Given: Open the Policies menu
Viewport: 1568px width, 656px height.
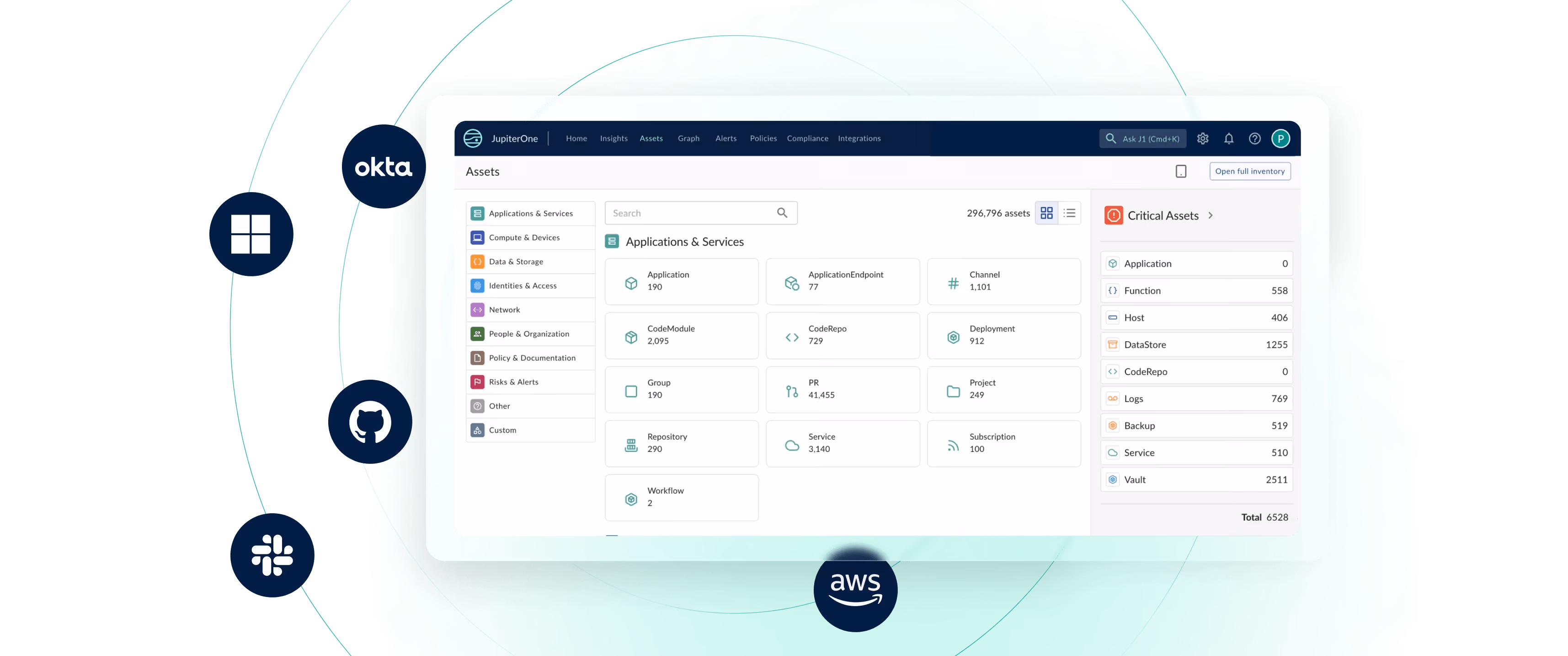Looking at the screenshot, I should (x=763, y=138).
